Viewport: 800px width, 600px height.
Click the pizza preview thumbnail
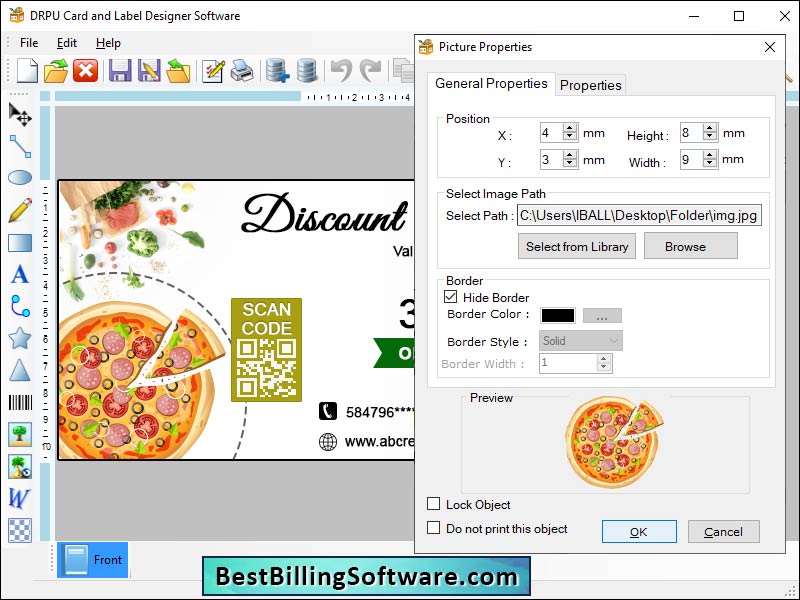pos(614,443)
